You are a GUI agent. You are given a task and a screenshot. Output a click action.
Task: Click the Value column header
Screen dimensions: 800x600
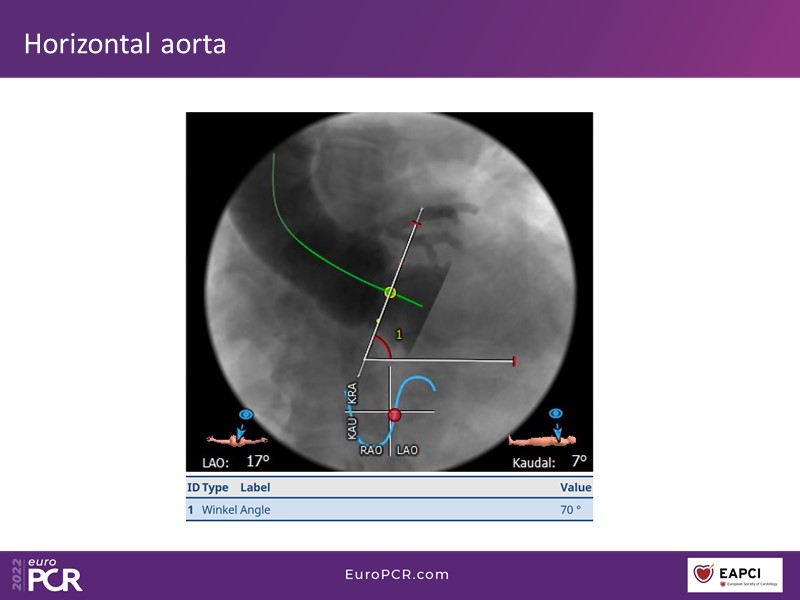pos(575,487)
